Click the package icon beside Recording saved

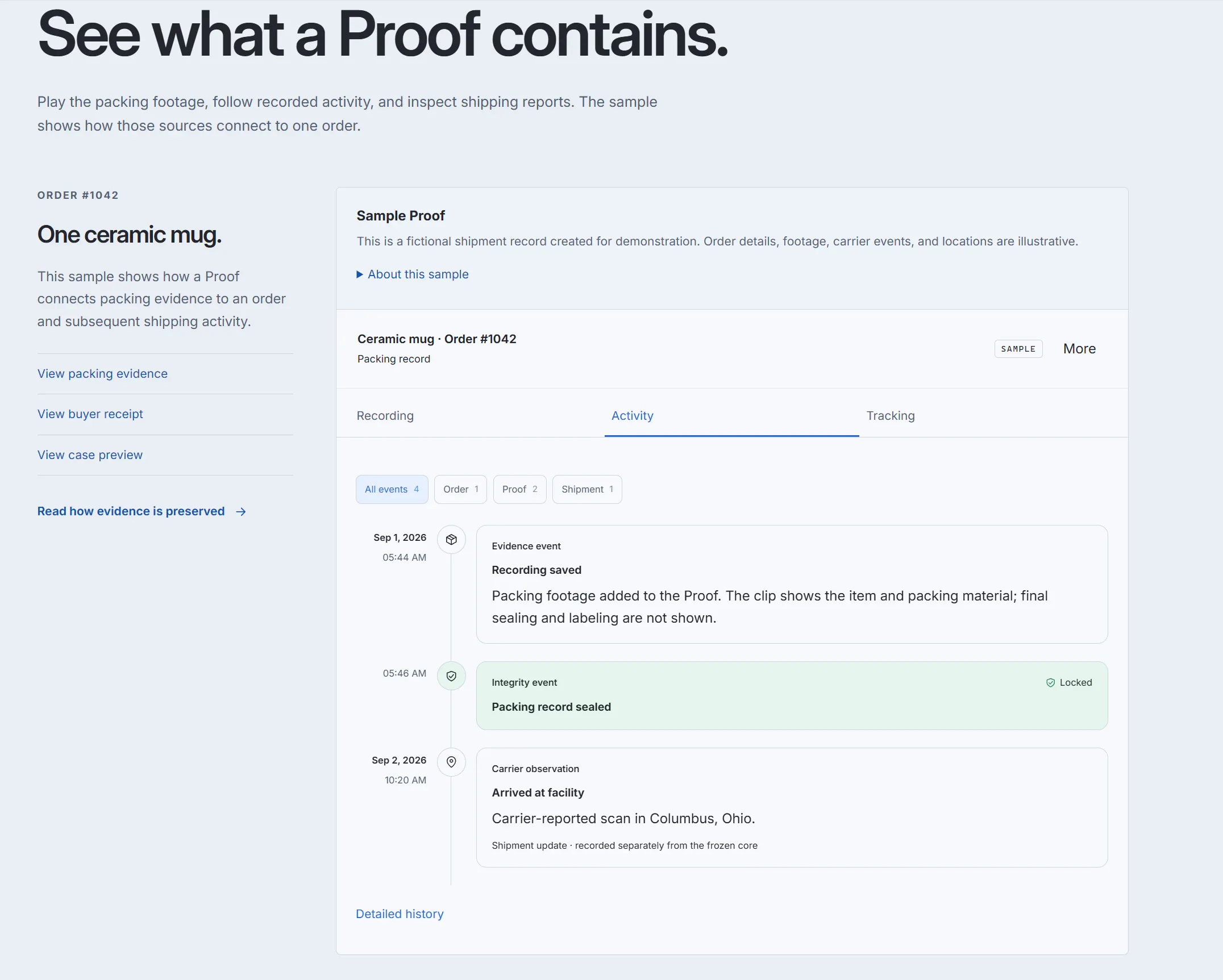tap(451, 540)
